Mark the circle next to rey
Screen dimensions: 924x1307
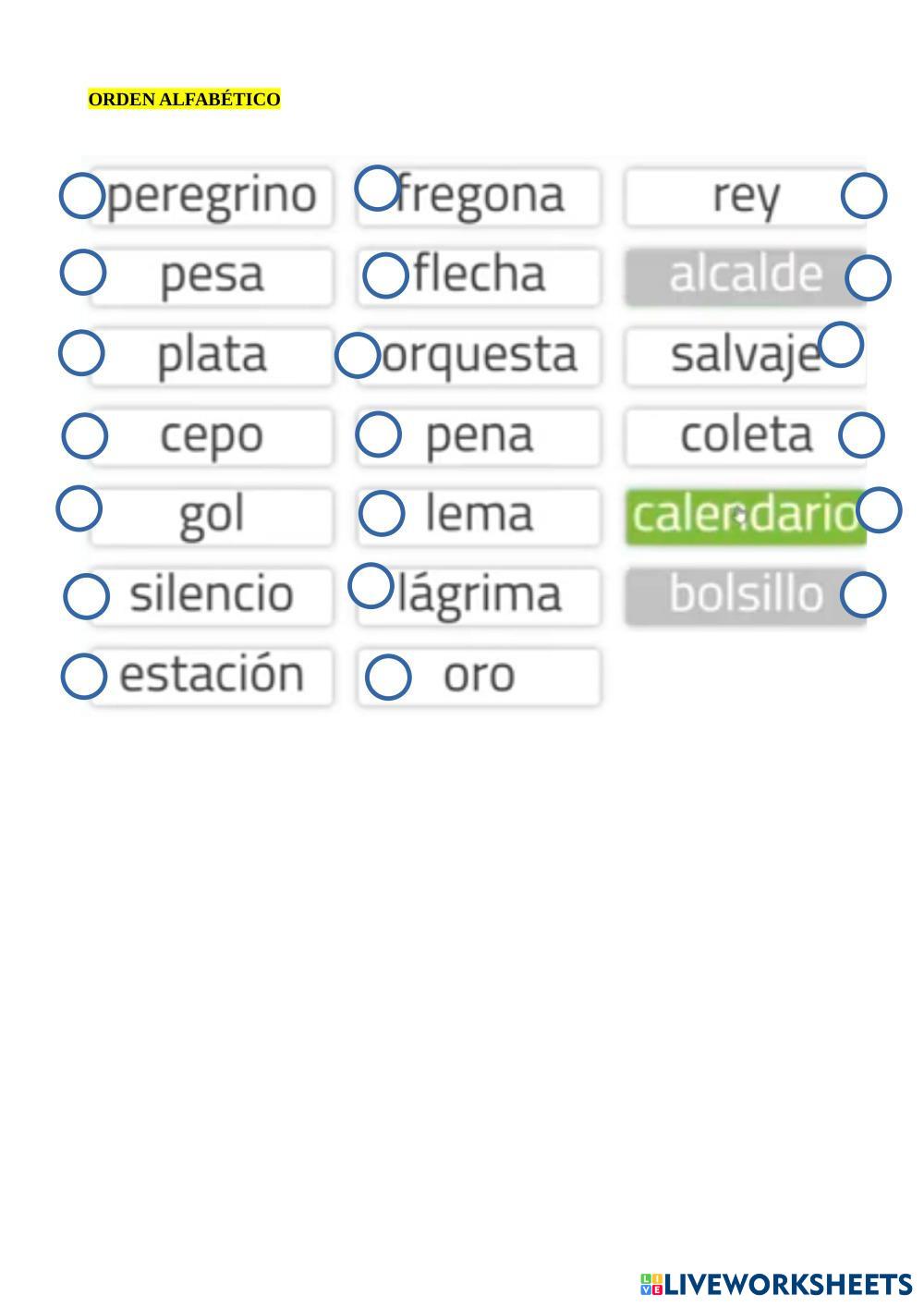pyautogui.click(x=864, y=196)
